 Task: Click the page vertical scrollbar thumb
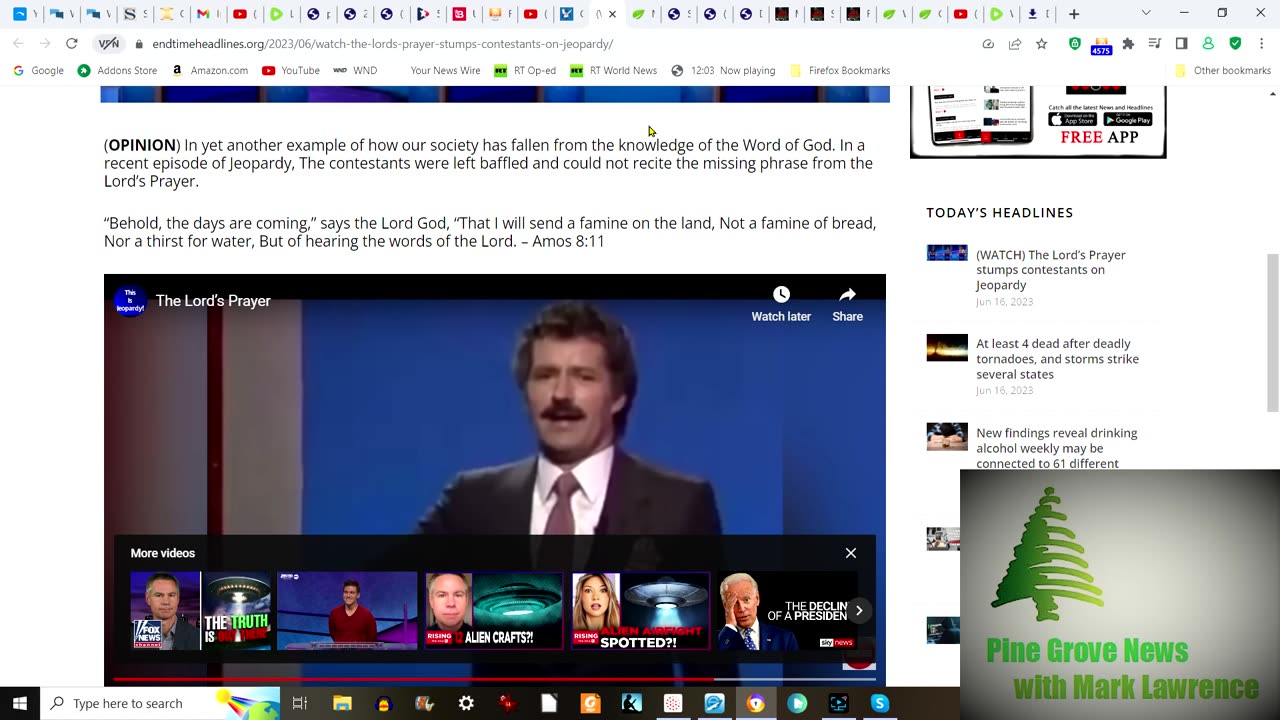[x=1273, y=332]
